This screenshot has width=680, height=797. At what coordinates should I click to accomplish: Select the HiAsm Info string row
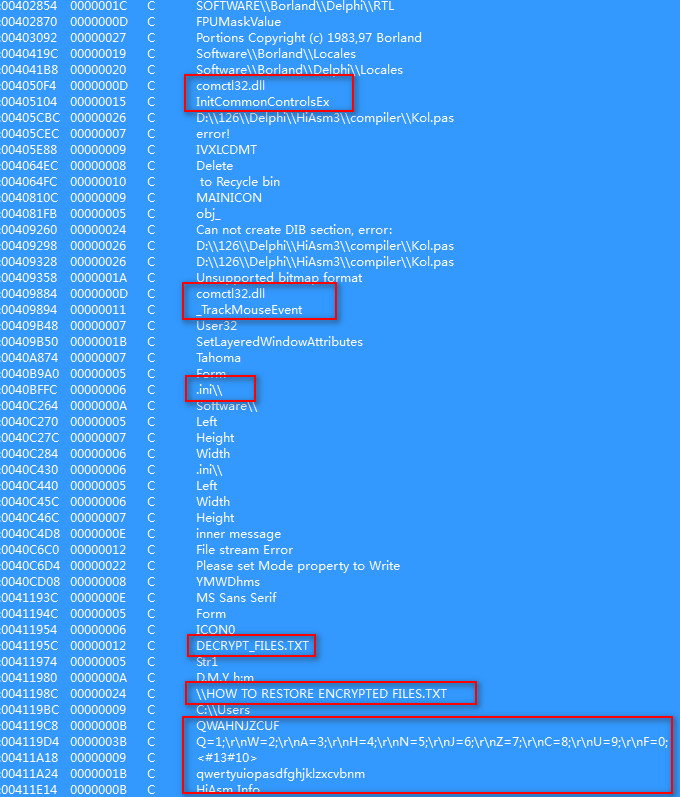(228, 790)
